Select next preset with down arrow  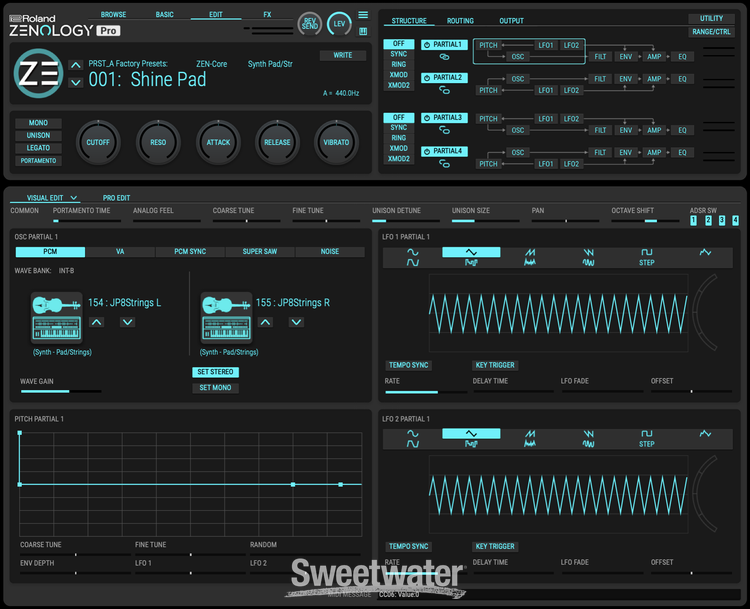(x=76, y=81)
